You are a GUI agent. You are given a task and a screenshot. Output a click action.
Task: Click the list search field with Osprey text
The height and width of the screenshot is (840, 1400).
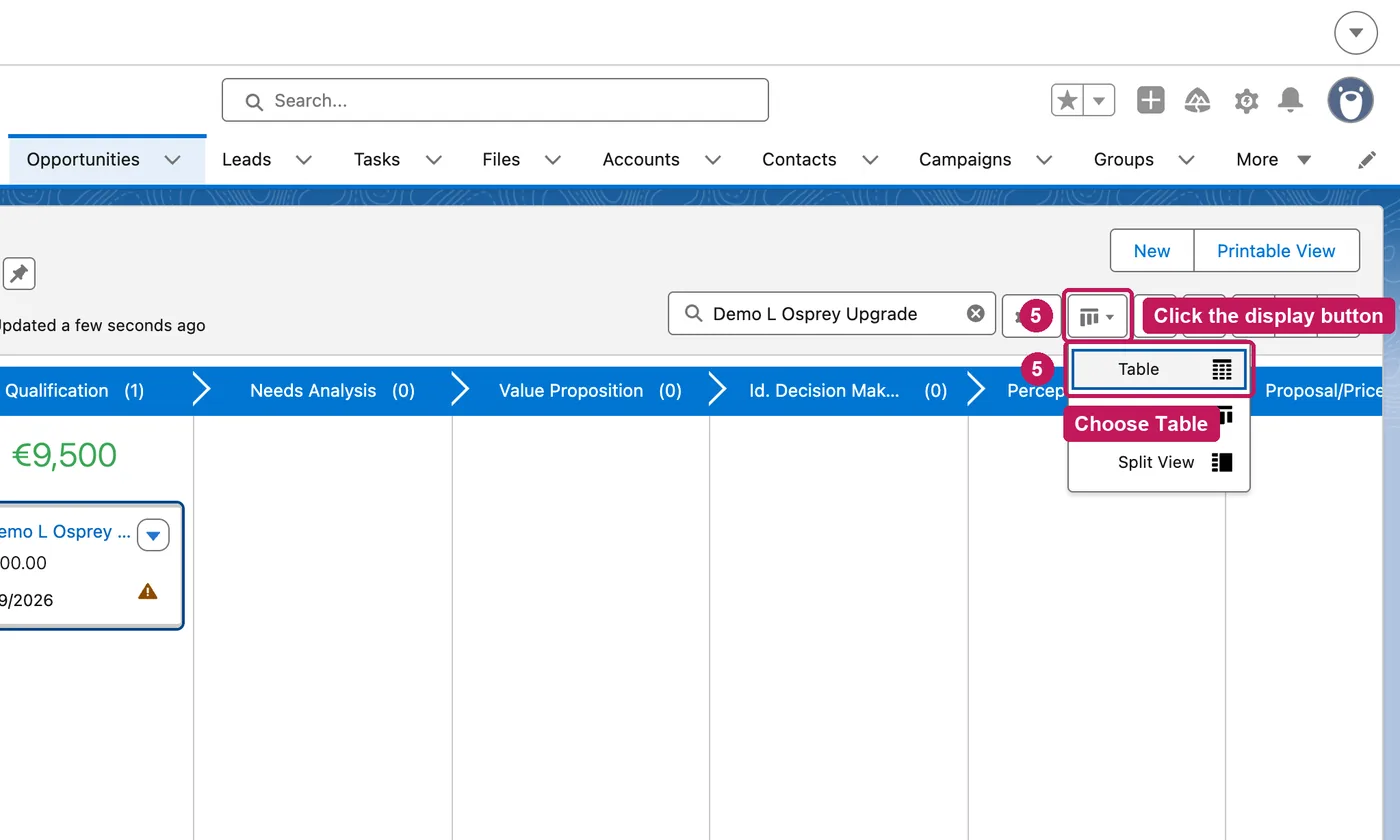(x=832, y=314)
